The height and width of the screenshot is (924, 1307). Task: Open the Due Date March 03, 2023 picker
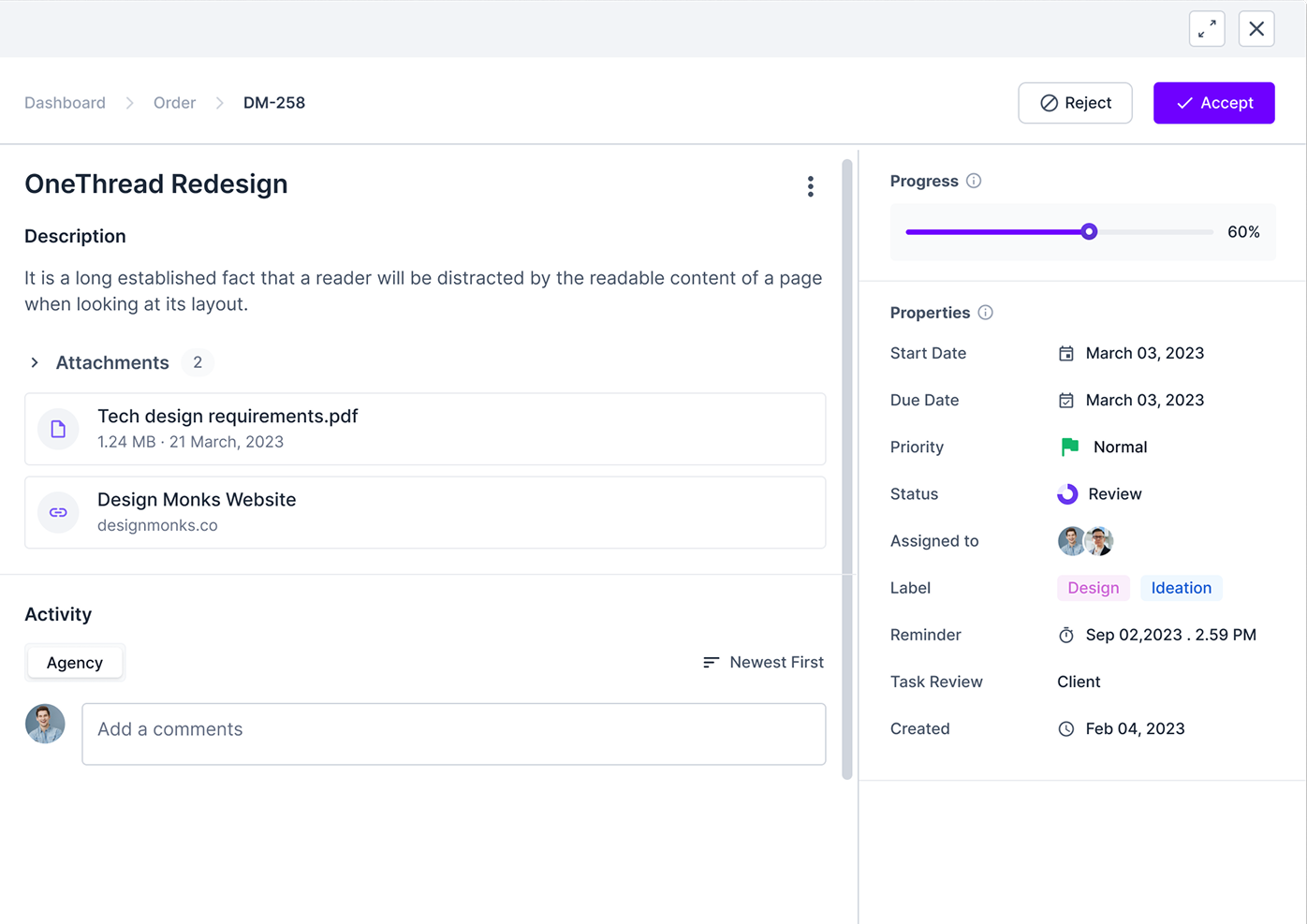click(x=1144, y=400)
